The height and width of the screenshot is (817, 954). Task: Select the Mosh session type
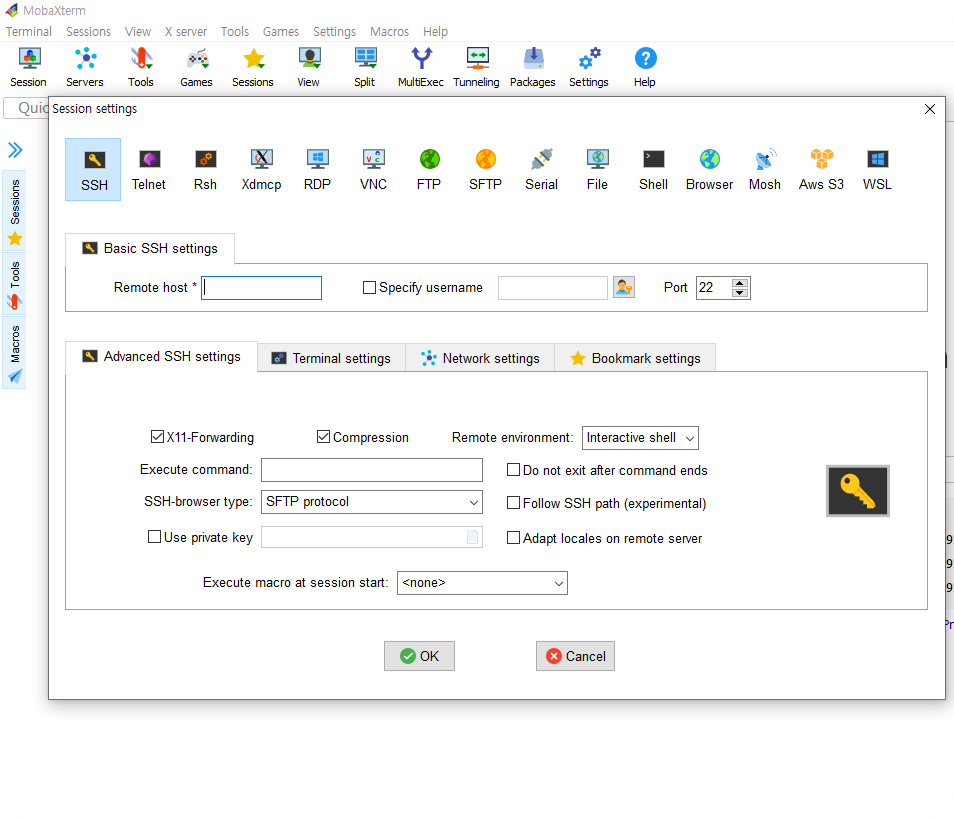pos(765,169)
